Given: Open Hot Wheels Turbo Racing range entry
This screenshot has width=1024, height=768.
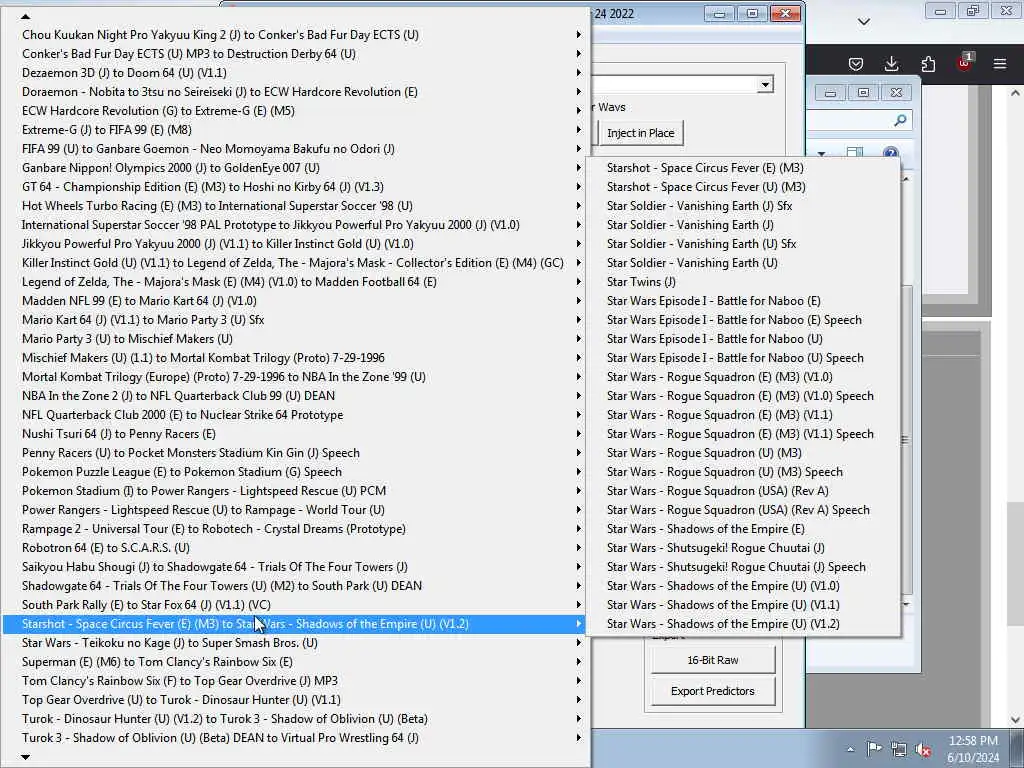Looking at the screenshot, I should point(296,206).
